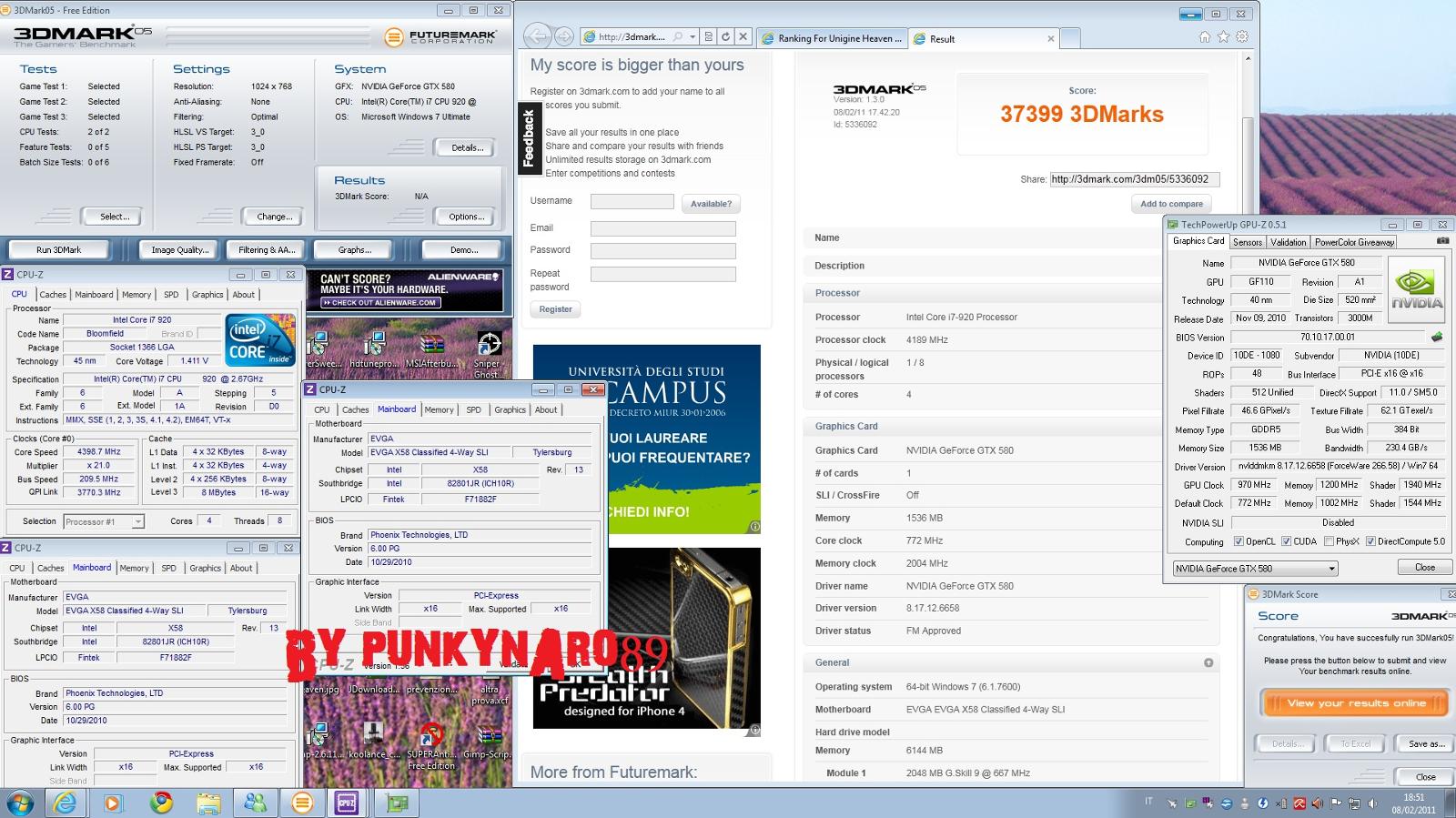Image resolution: width=1456 pixels, height=818 pixels.
Task: Click Available? username check button
Action: (x=711, y=204)
